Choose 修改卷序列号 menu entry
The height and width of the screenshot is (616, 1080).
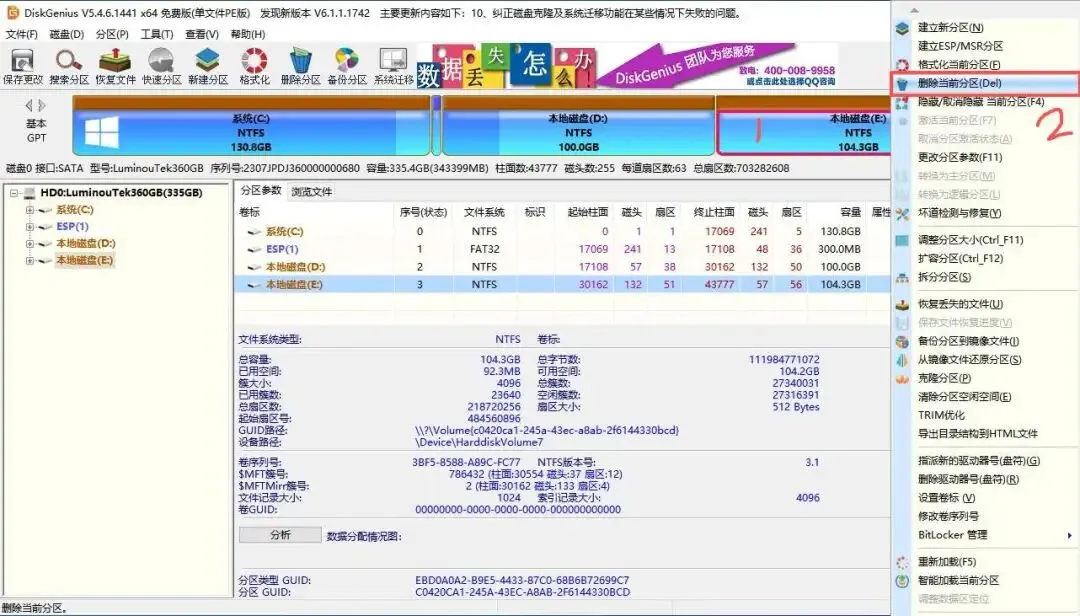coord(948,517)
